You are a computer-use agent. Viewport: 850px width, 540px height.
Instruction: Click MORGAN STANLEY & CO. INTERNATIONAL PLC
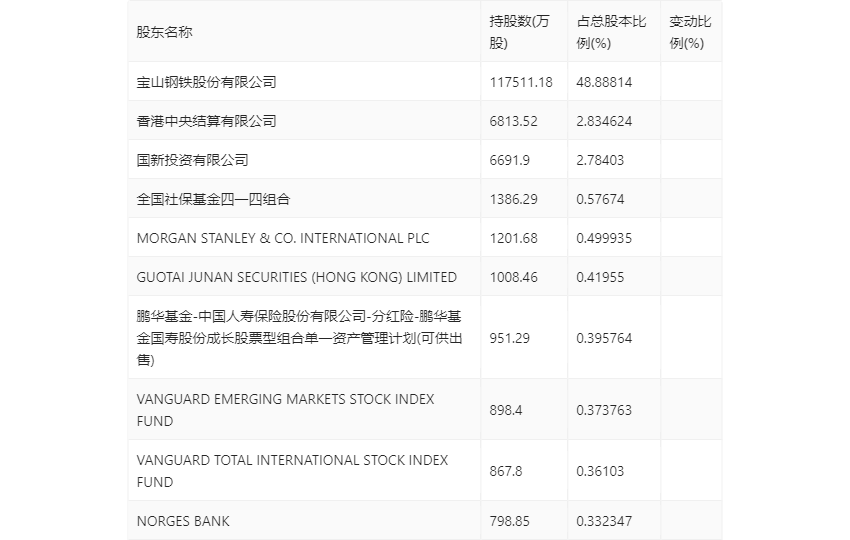click(283, 238)
